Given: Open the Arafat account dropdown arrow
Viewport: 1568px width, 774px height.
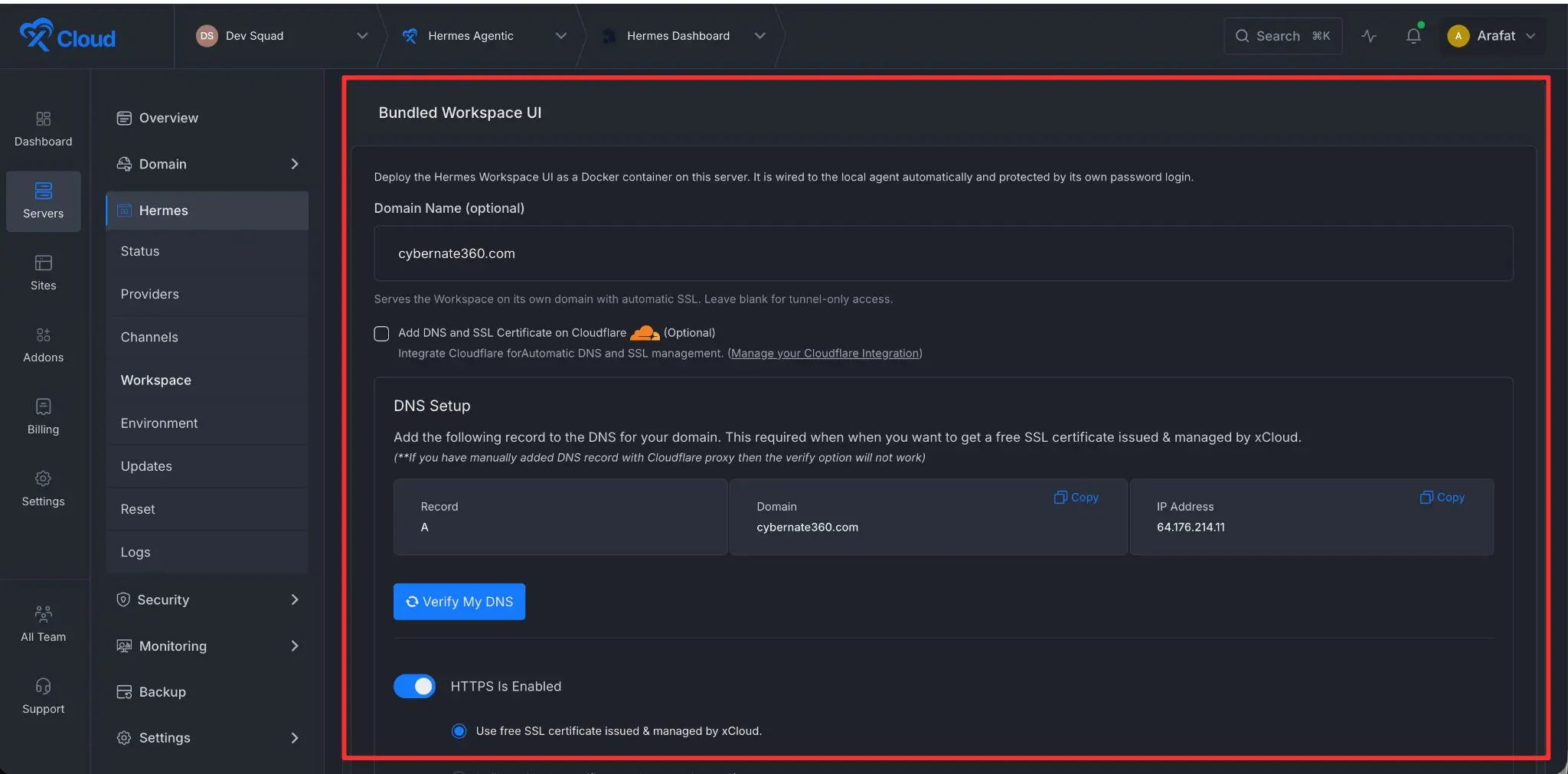Looking at the screenshot, I should click(1530, 36).
